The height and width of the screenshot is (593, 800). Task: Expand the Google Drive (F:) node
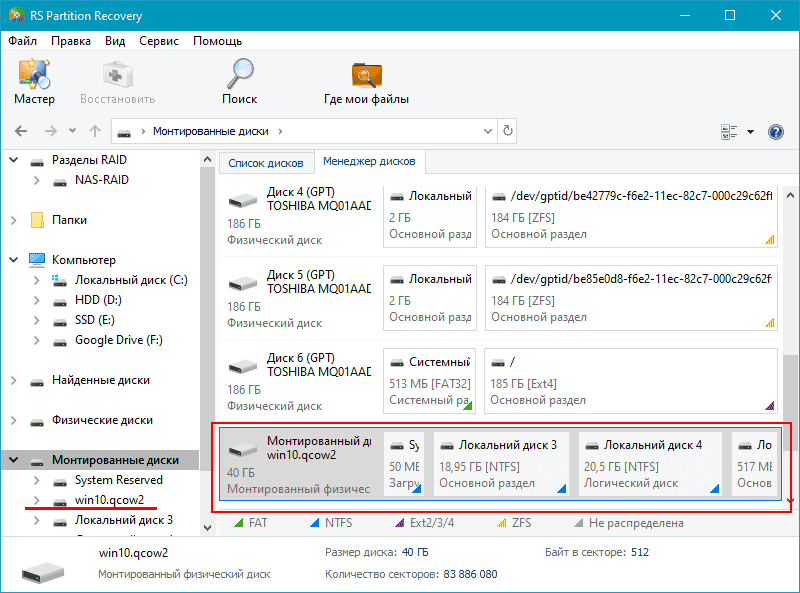37,340
